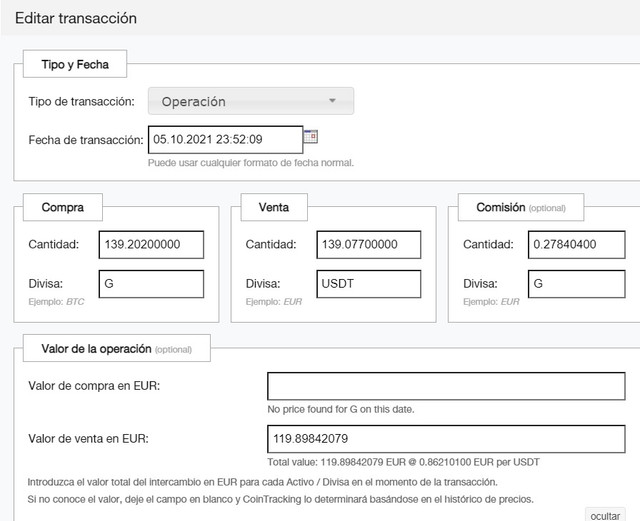Click the Fecha de transacción input field
The width and height of the screenshot is (640, 521).
pos(225,140)
